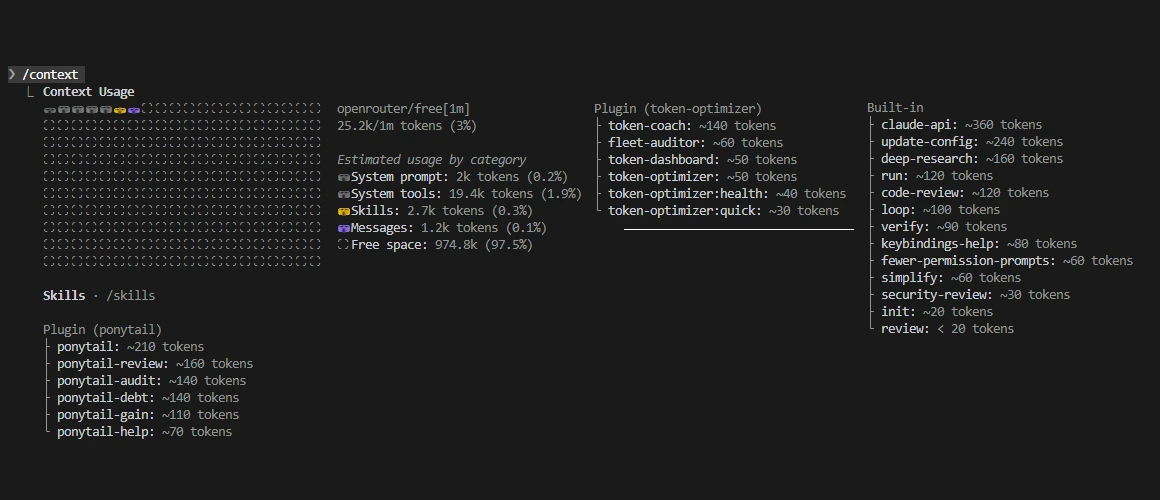Click the yellow Skills legend icon
Screen dimensions: 1160x500
tap(343, 211)
